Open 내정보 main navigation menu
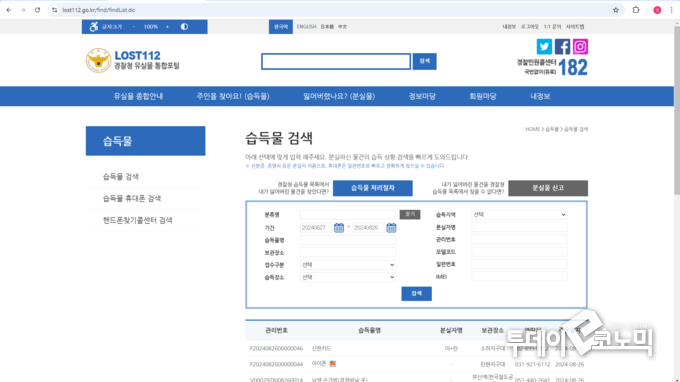680x382 pixels. coord(540,96)
